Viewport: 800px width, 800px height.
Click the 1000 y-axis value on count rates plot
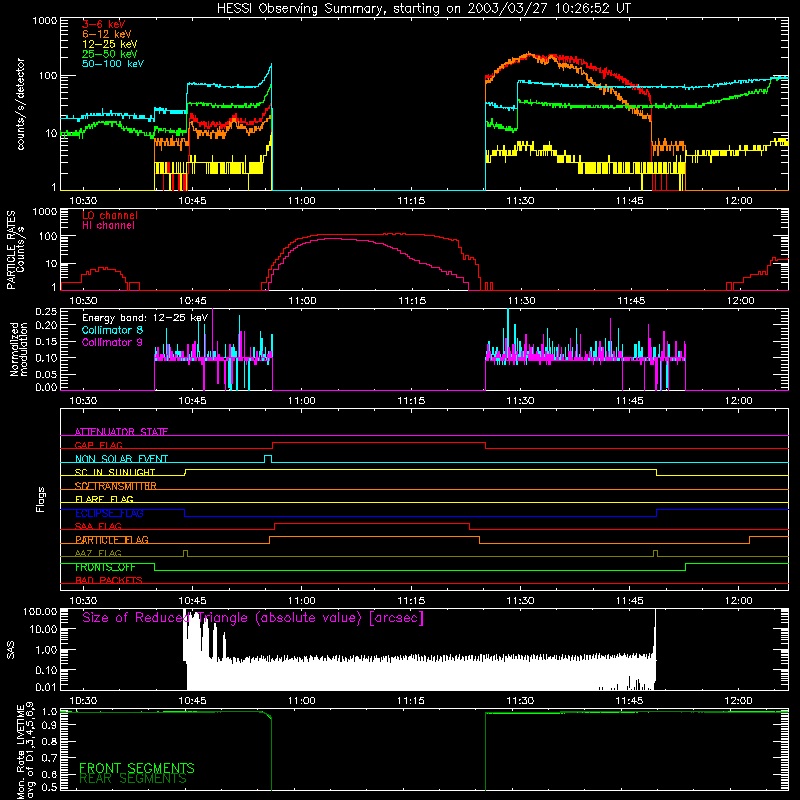[44, 21]
